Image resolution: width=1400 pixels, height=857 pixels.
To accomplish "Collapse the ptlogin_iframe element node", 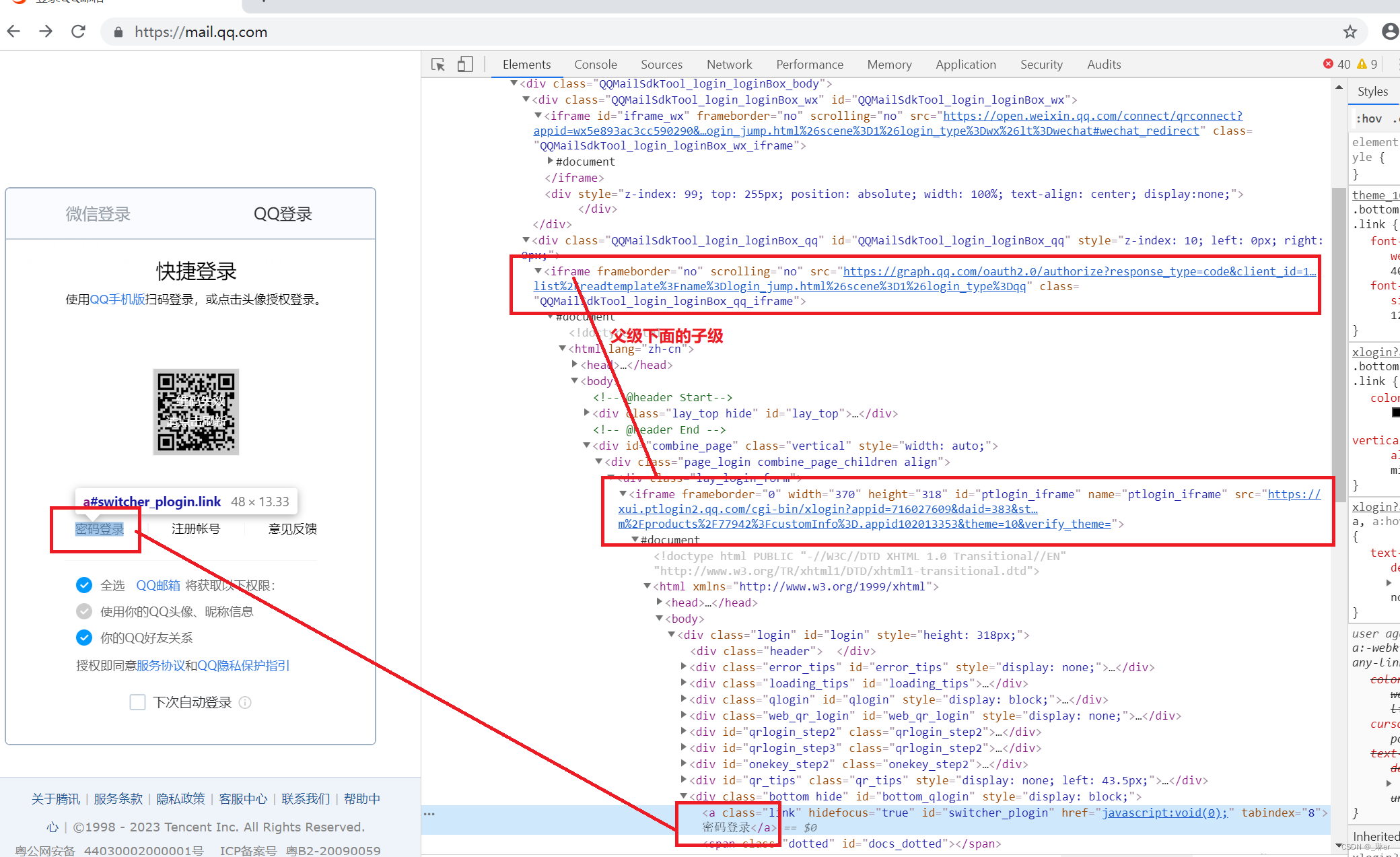I will click(623, 493).
